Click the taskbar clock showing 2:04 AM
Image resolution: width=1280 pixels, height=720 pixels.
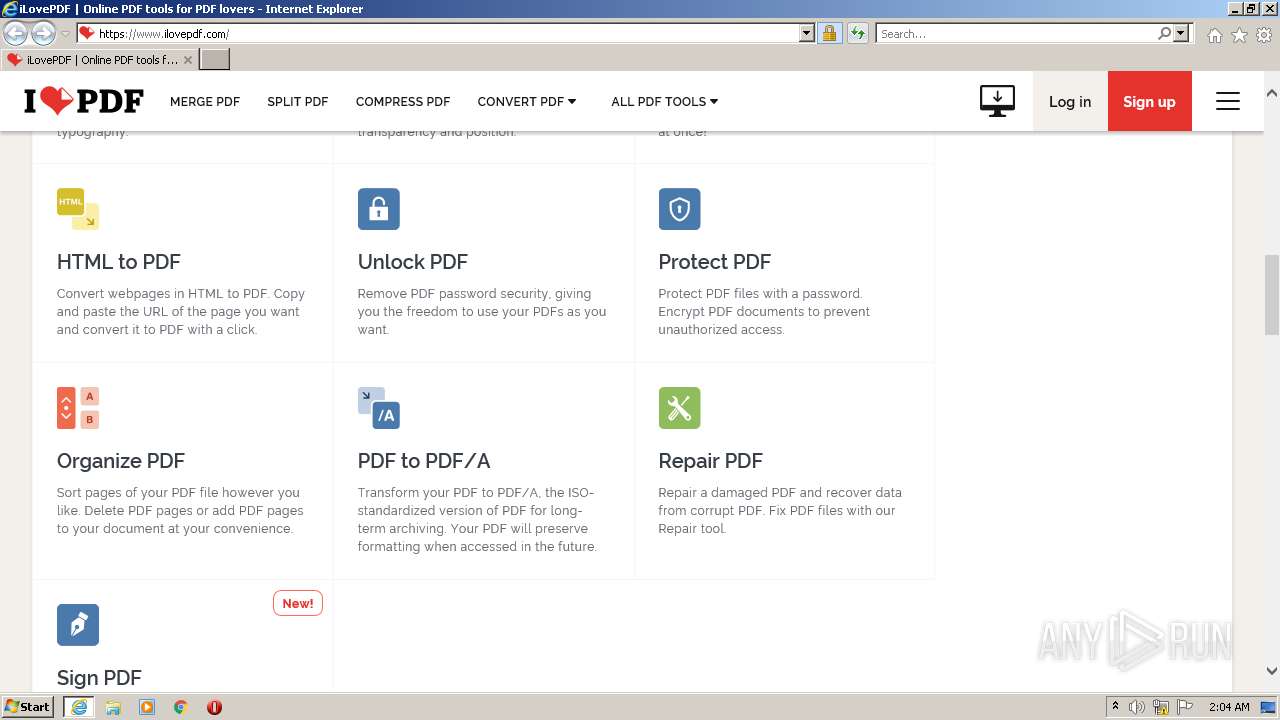click(1229, 707)
